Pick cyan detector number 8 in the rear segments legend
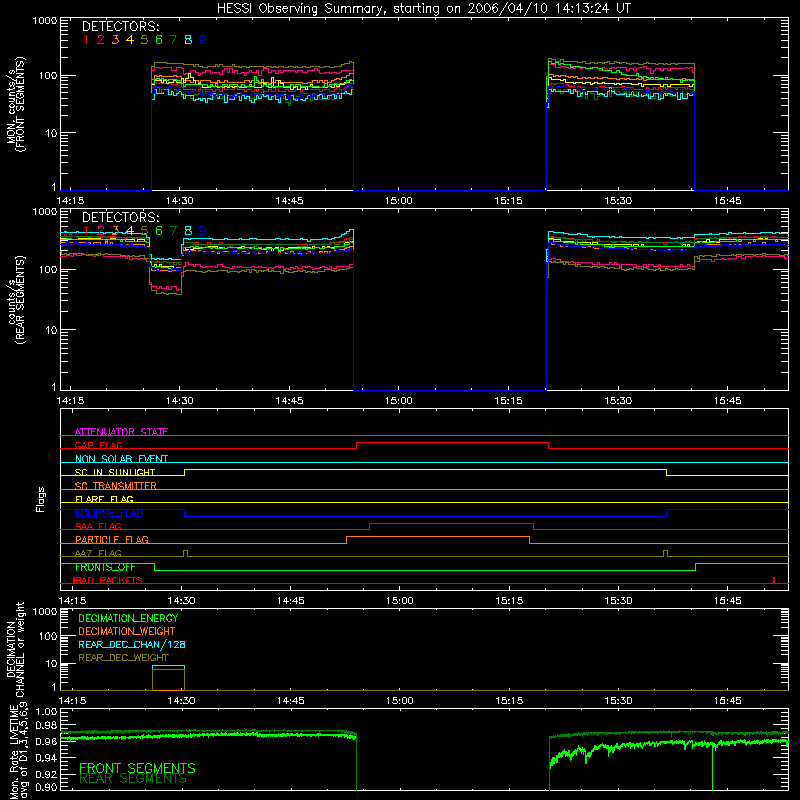The image size is (800, 800). pyautogui.click(x=188, y=231)
